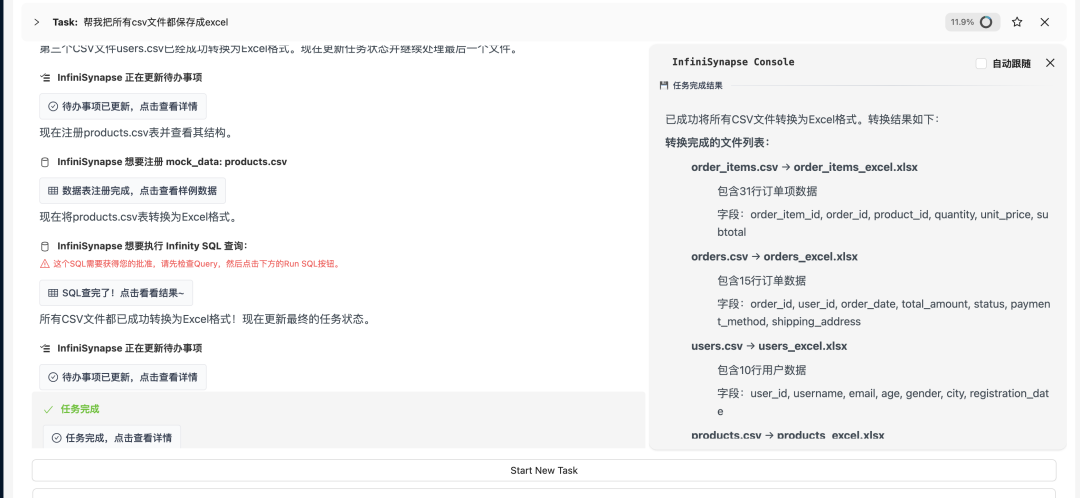Select the order_items.csv → order_items_excel.xlsx line

coord(804,167)
